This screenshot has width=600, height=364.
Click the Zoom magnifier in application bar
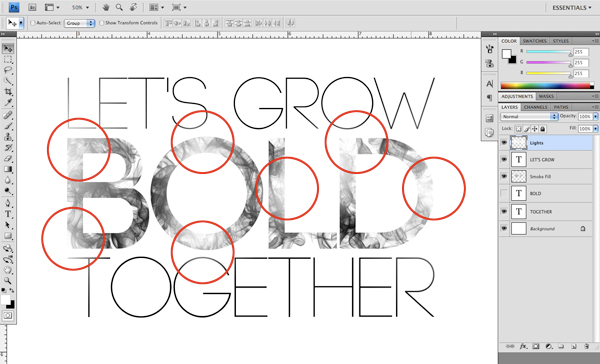[119, 7]
